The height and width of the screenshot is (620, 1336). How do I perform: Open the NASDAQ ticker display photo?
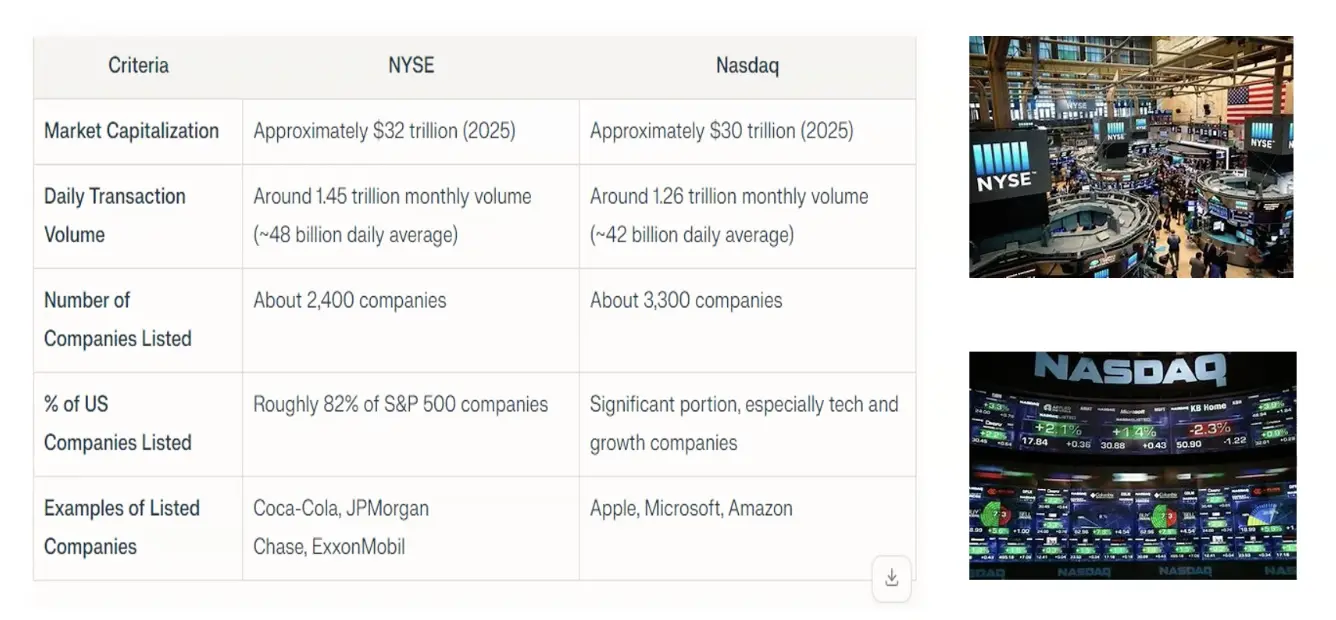pos(1132,465)
